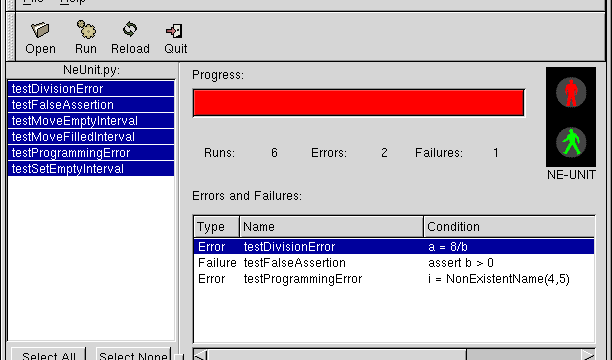This screenshot has width=612, height=360.
Task: Select testDivisionError in the test list
Action: [91, 89]
